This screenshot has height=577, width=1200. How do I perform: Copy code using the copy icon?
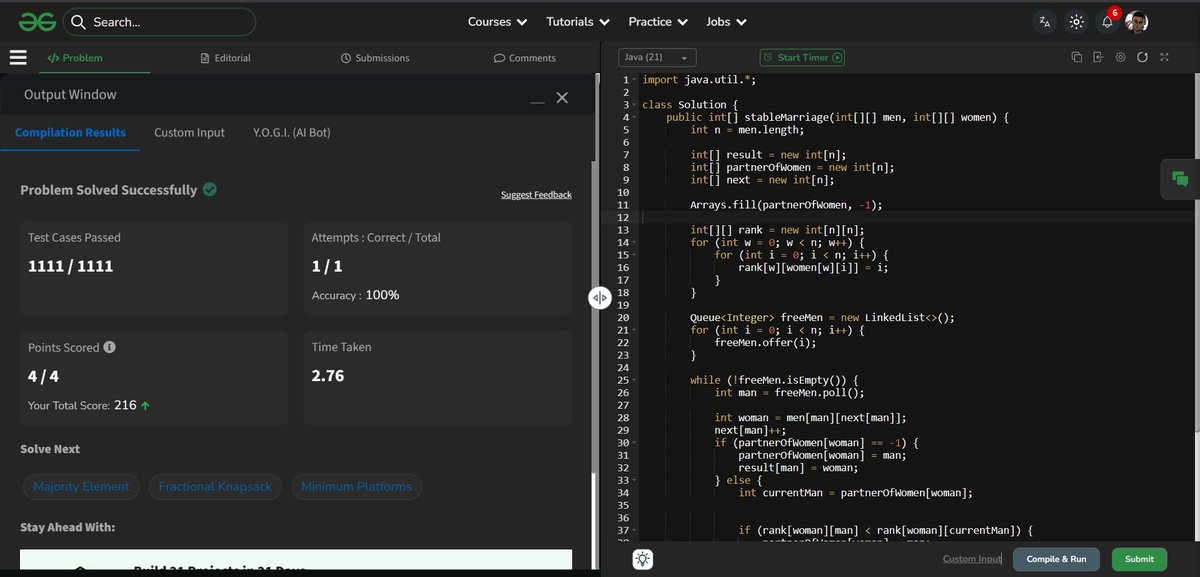coord(1077,57)
